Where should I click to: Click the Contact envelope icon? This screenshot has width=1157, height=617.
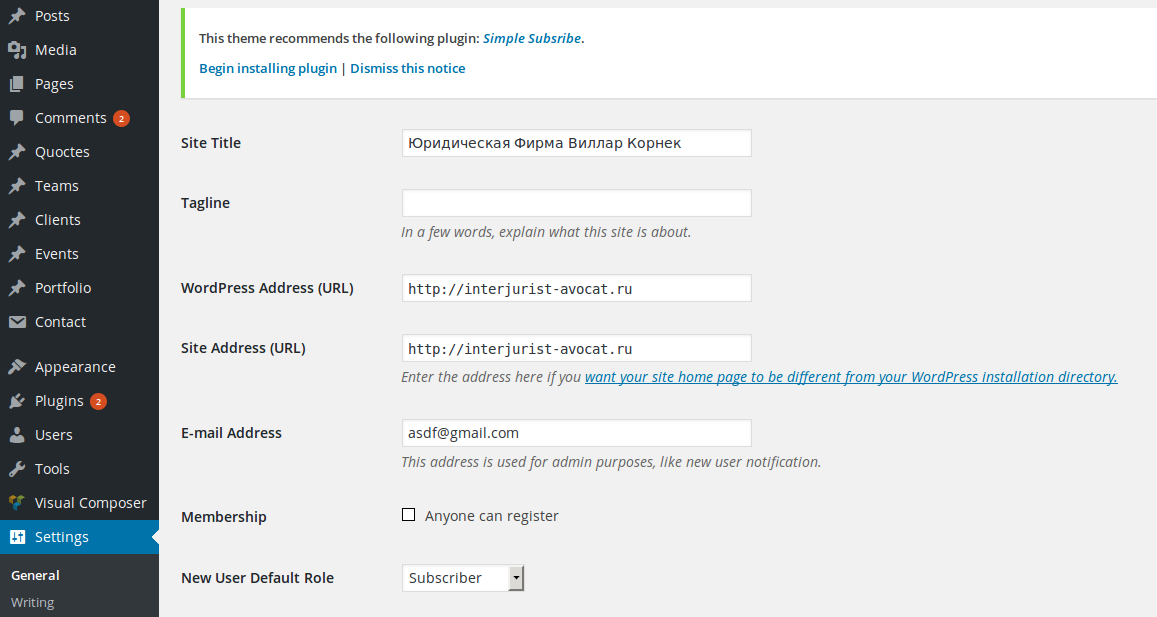(x=17, y=322)
